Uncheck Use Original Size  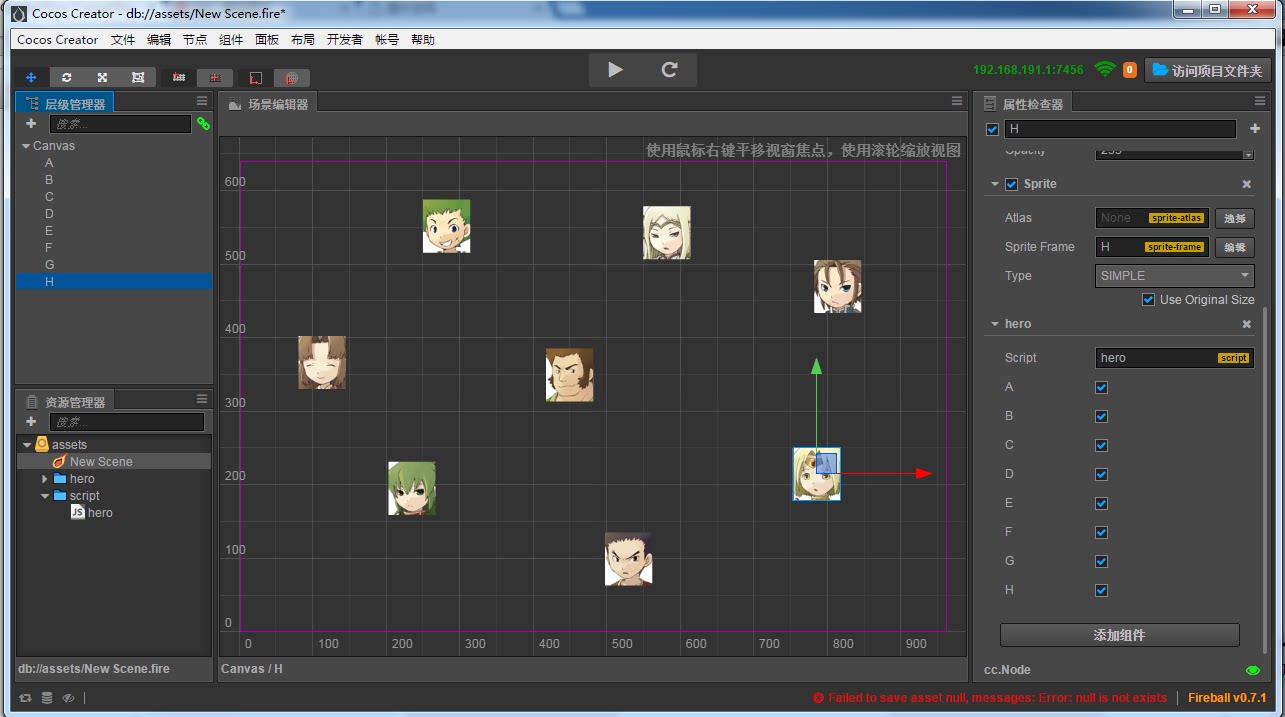tap(1148, 300)
